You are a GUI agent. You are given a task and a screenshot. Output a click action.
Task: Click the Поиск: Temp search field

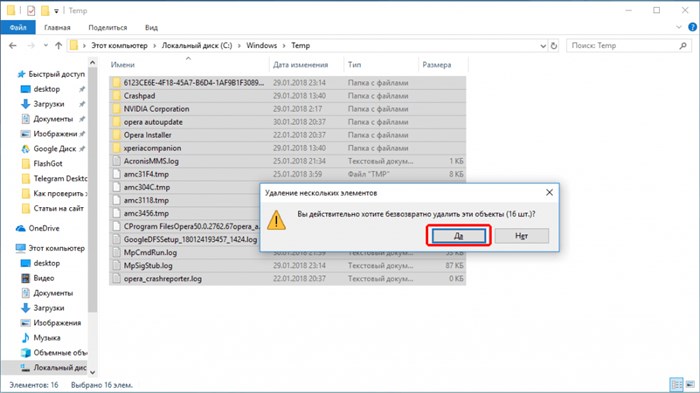[629, 46]
